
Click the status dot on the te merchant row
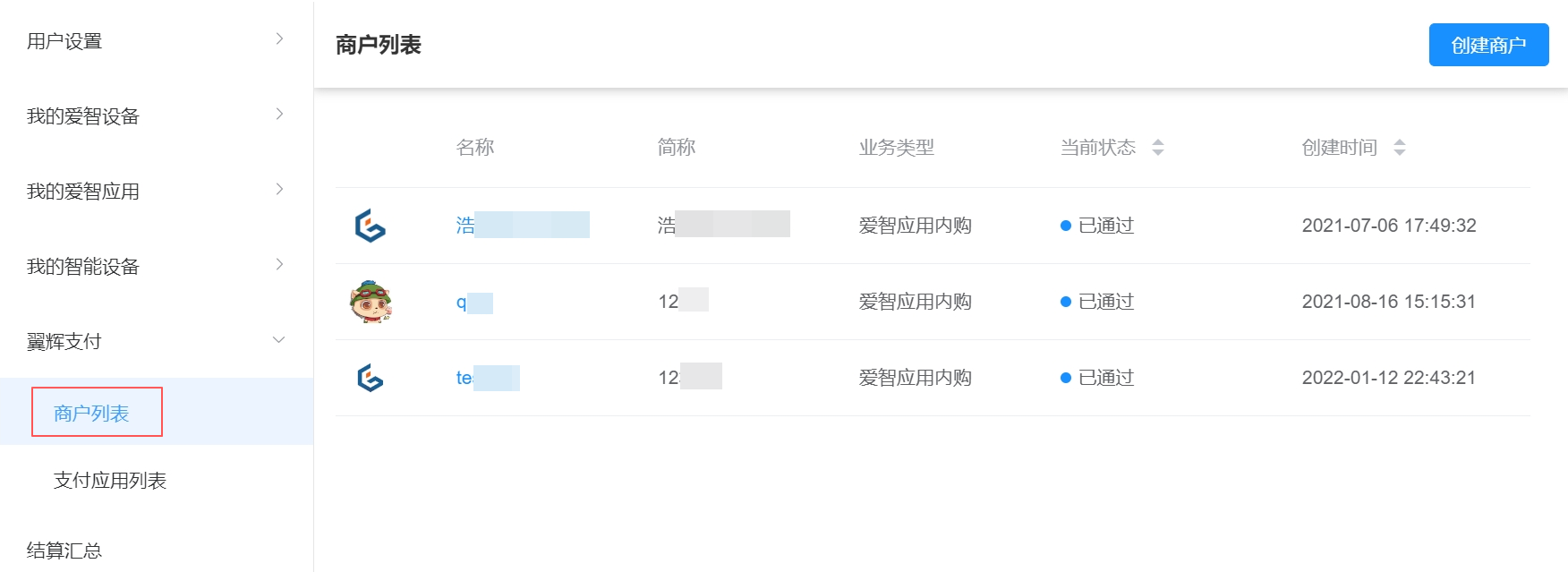(1065, 378)
